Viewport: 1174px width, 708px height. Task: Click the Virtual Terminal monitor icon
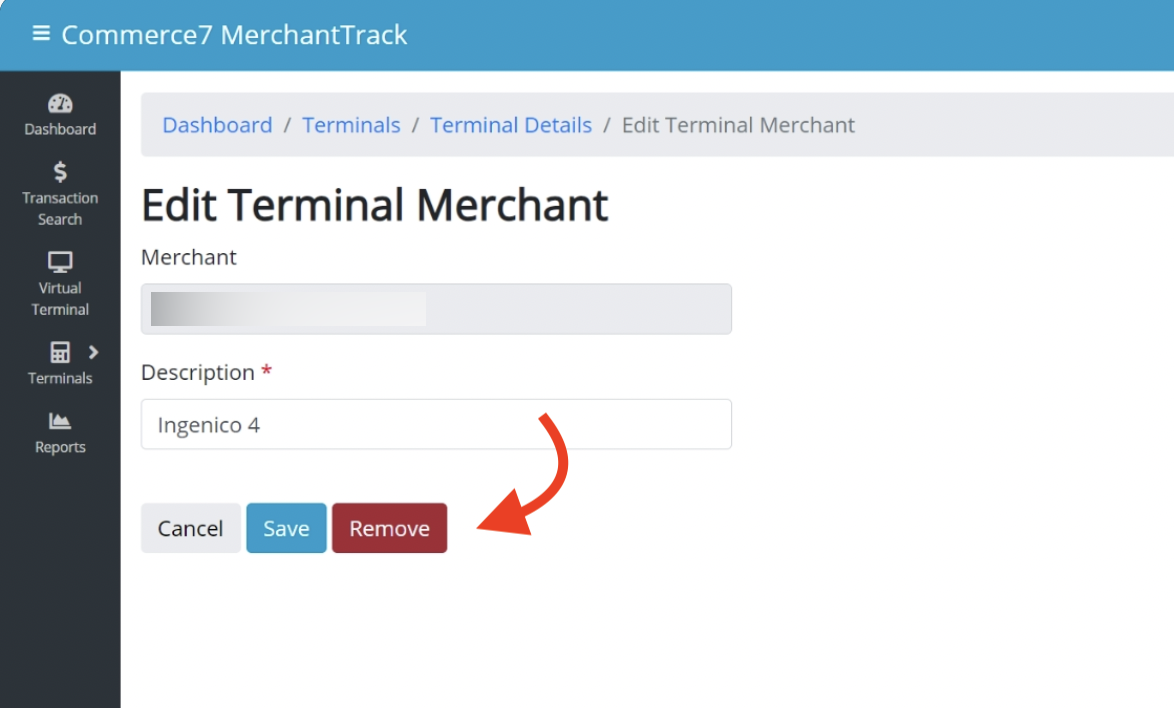60,262
